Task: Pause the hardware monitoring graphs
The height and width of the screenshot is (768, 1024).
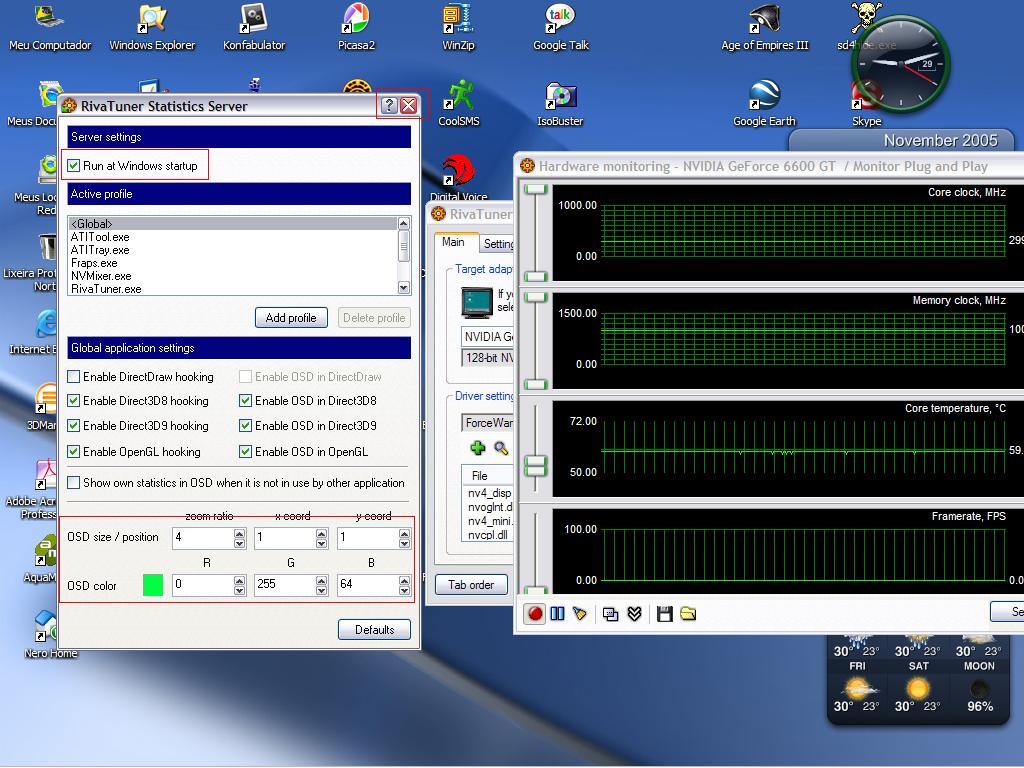Action: (557, 614)
